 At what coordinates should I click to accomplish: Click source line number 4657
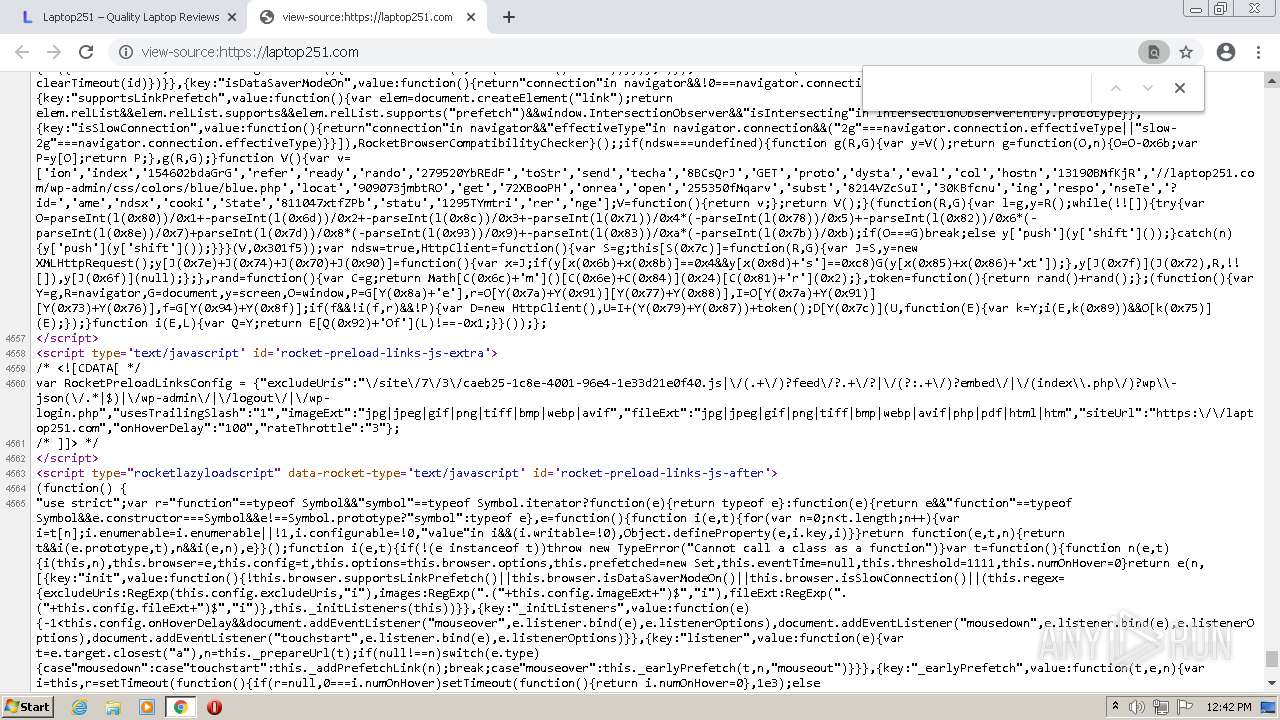(15, 338)
